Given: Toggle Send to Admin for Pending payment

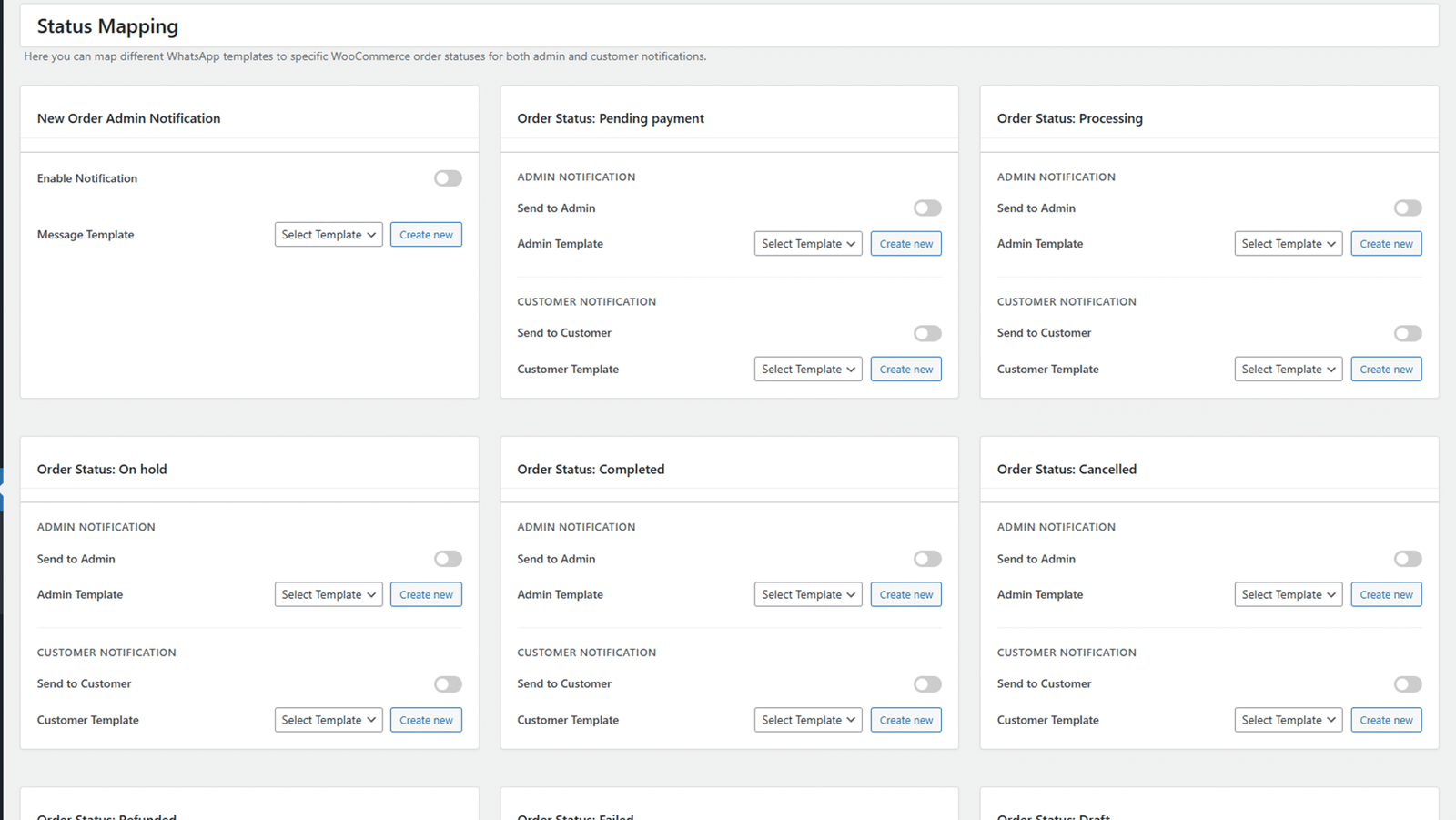Looking at the screenshot, I should pos(927,208).
